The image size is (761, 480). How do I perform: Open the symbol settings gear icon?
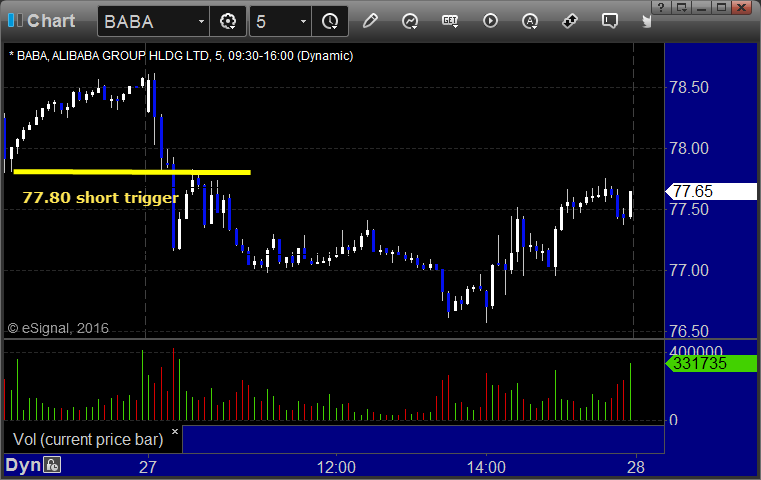[x=228, y=21]
